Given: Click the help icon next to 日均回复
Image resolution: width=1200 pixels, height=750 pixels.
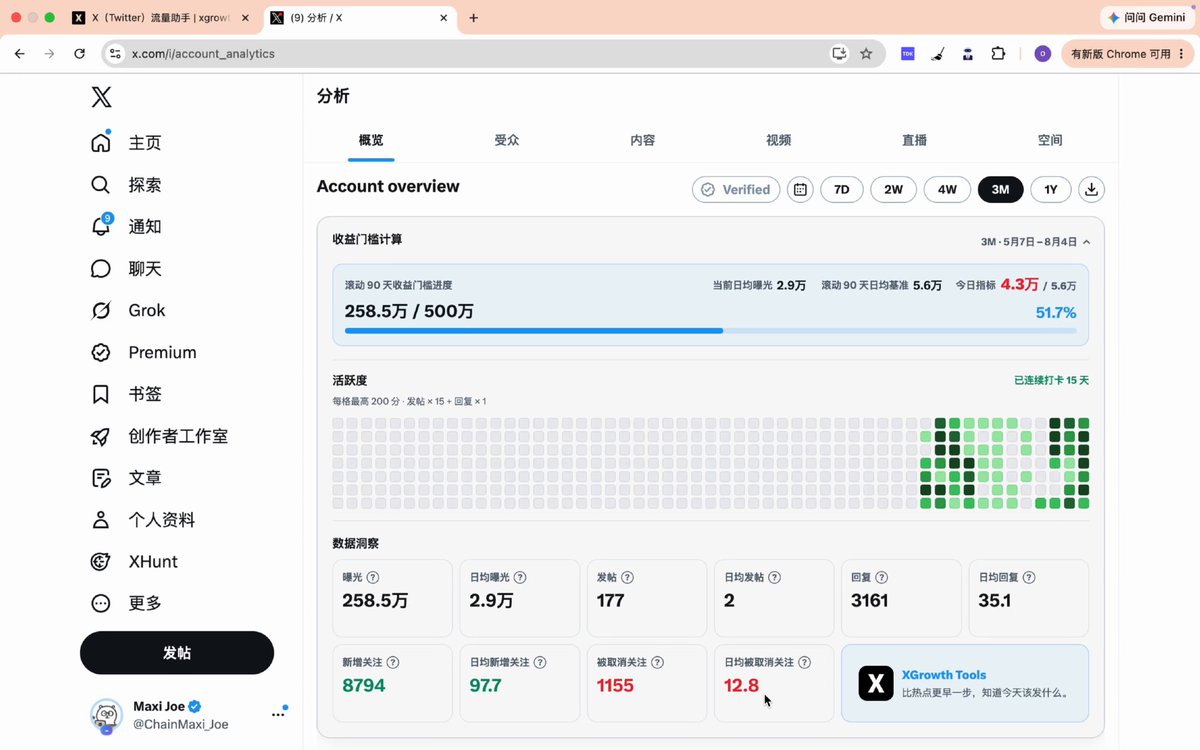Looking at the screenshot, I should (1029, 578).
